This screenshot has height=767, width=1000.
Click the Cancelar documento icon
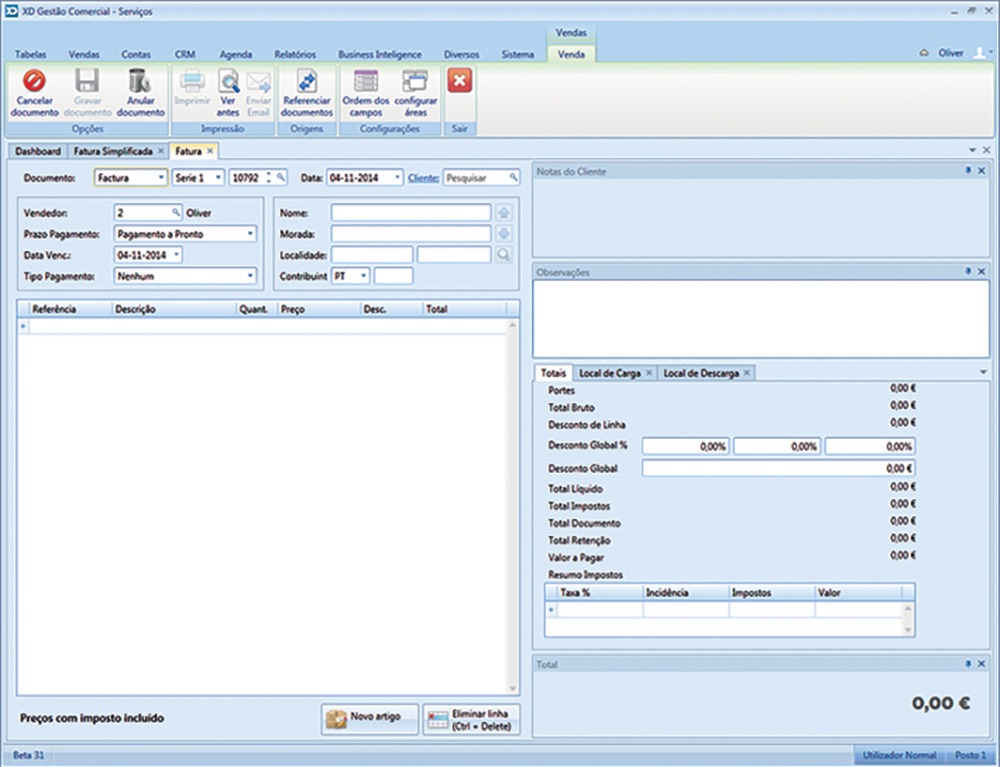[x=34, y=81]
